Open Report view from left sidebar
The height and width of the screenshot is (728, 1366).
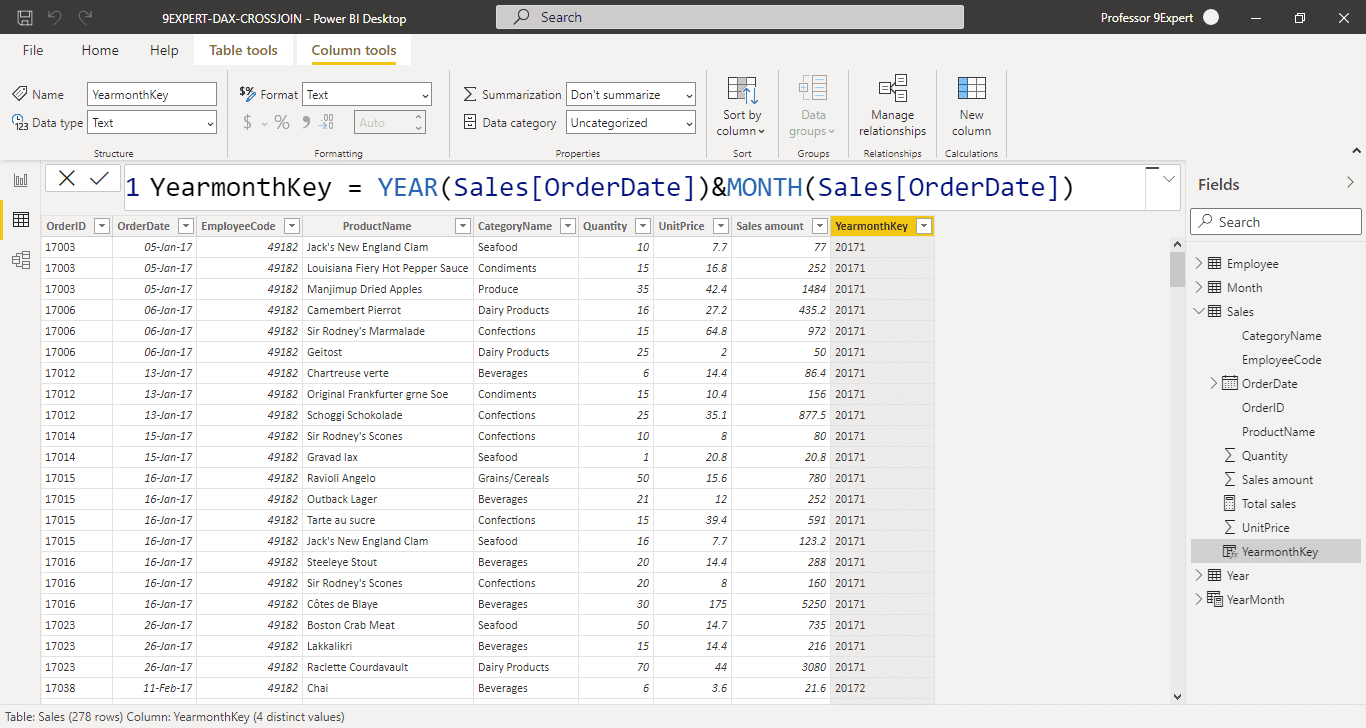pyautogui.click(x=20, y=180)
